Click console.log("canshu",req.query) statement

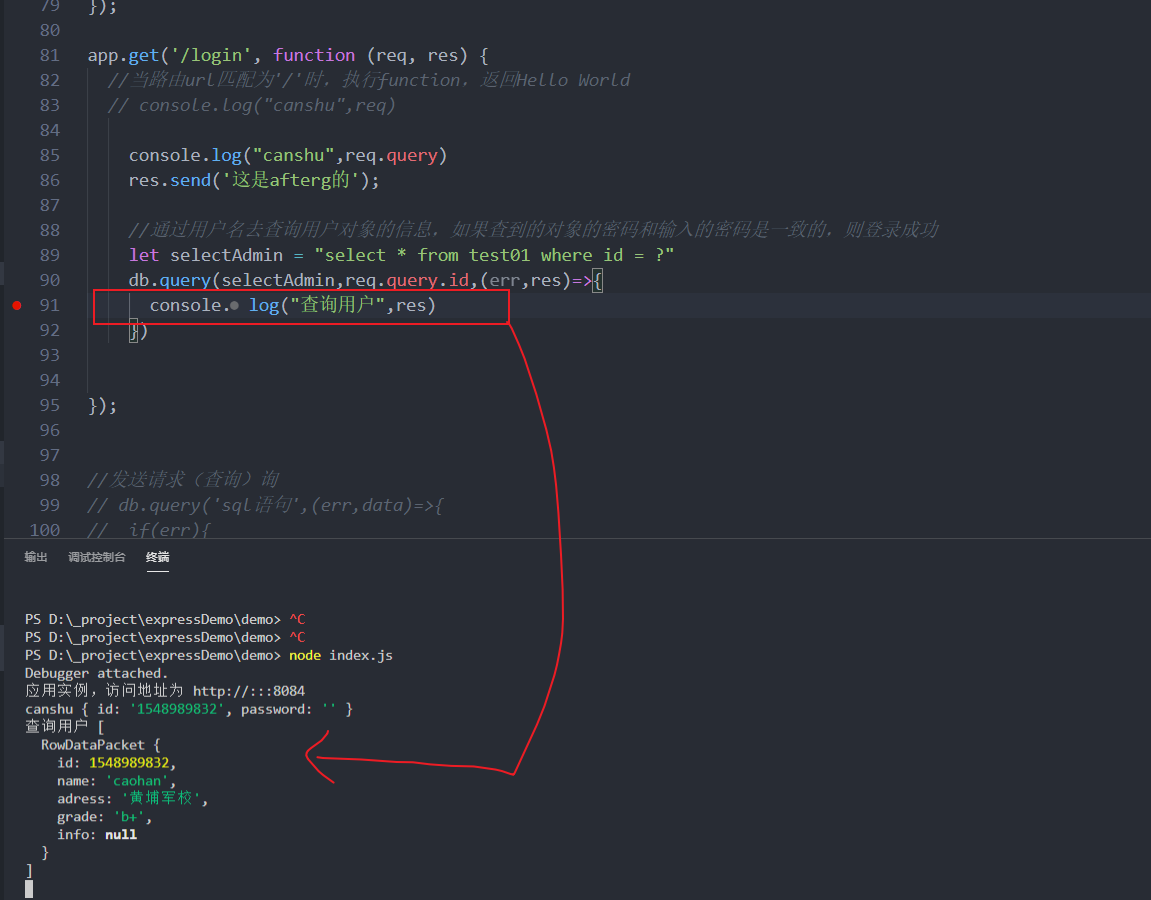[x=288, y=156]
